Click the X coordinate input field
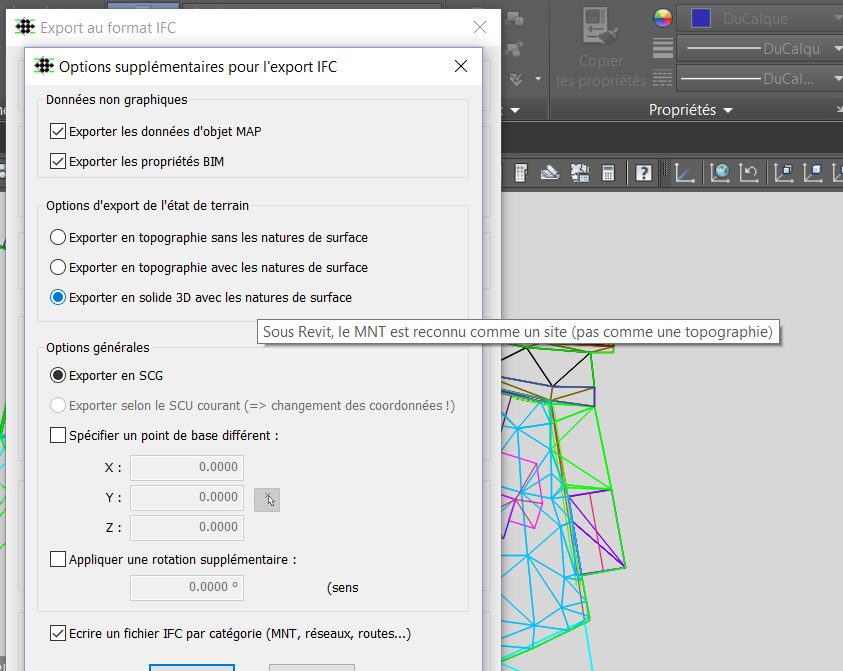The width and height of the screenshot is (843, 671). pyautogui.click(x=187, y=467)
